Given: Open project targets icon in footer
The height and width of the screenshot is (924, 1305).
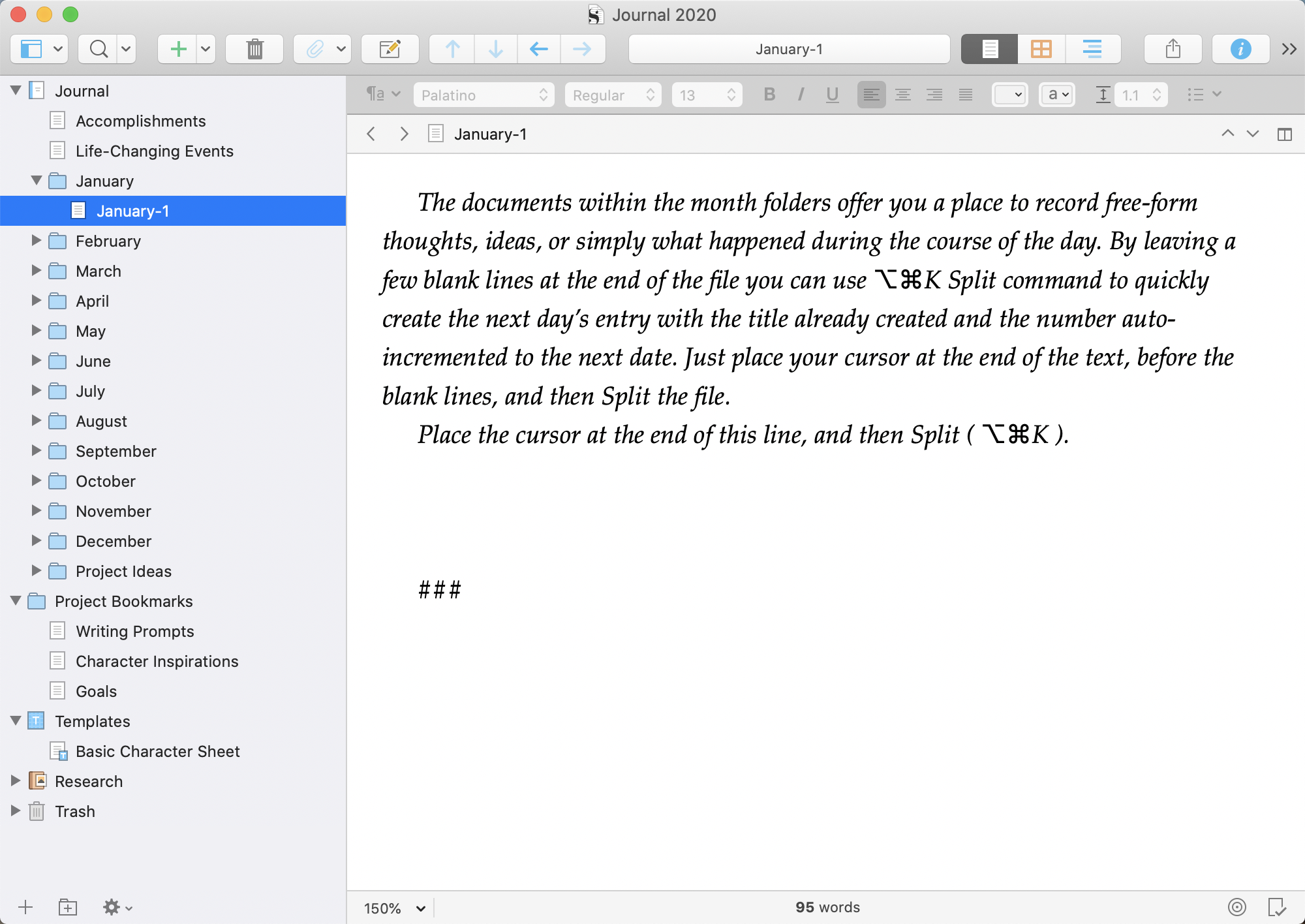Looking at the screenshot, I should (x=1237, y=907).
